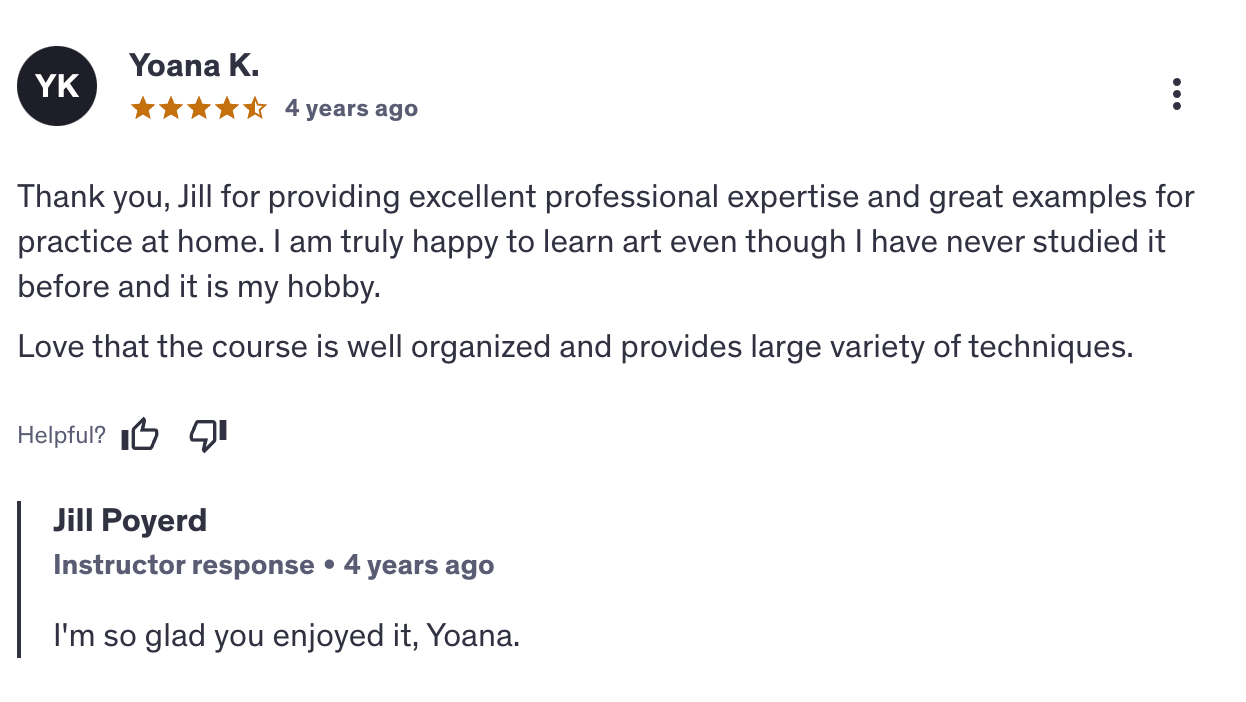Viewport: 1246px width, 702px height.
Task: Mark review helpful with thumbs up
Action: (x=140, y=435)
